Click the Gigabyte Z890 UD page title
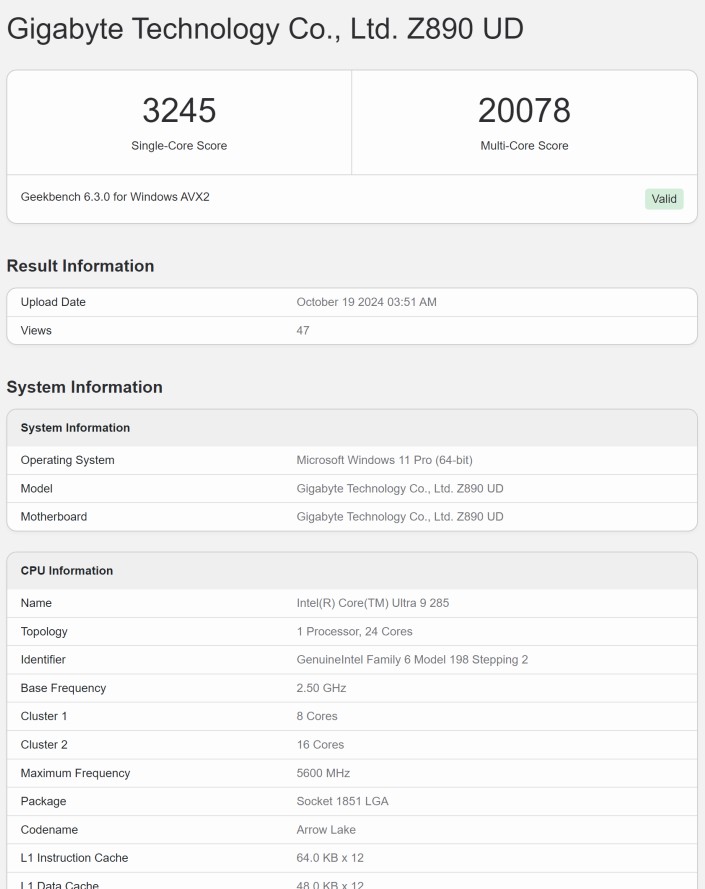The width and height of the screenshot is (705, 889). (265, 29)
